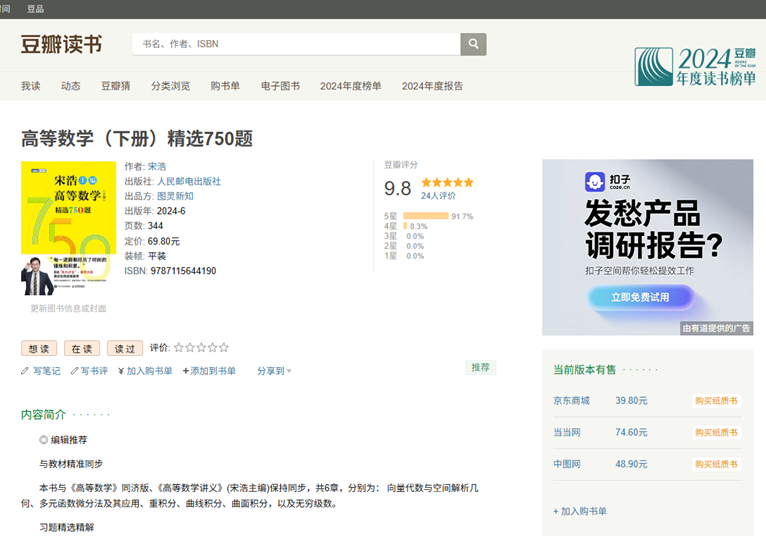Image resolution: width=766 pixels, height=544 pixels.
Task: Click 39.80元 price link
Action: (x=631, y=401)
